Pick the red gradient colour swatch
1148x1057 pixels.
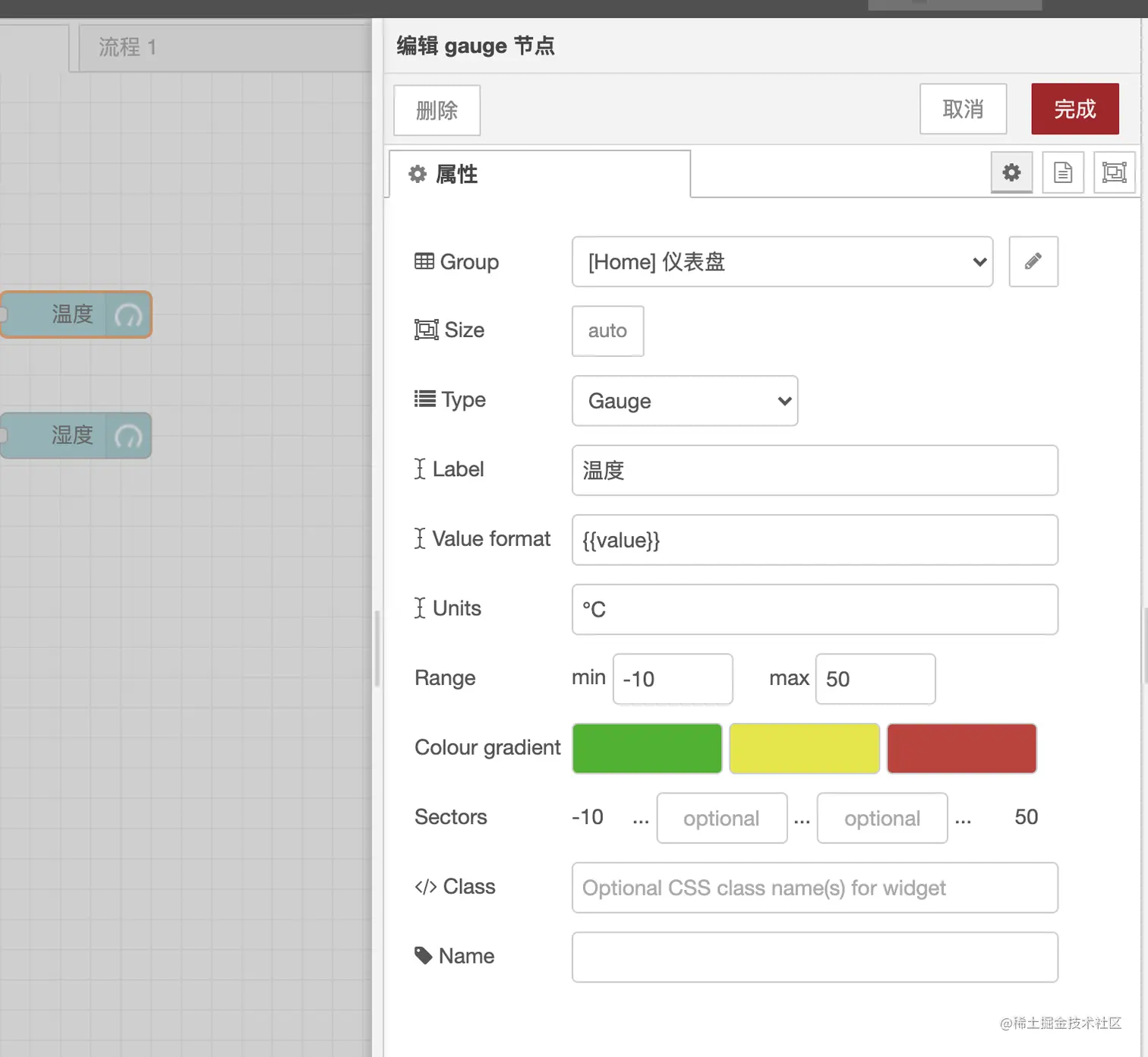pyautogui.click(x=961, y=748)
